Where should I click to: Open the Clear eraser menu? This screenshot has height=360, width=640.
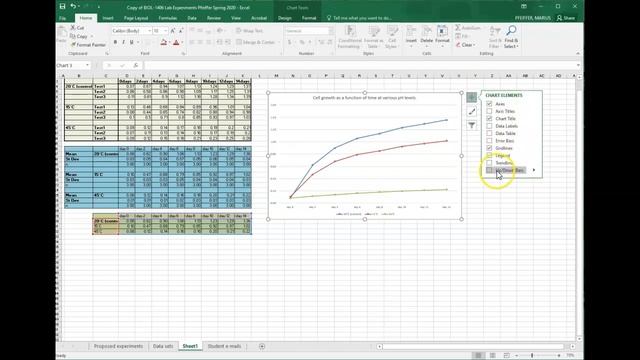click(x=465, y=45)
